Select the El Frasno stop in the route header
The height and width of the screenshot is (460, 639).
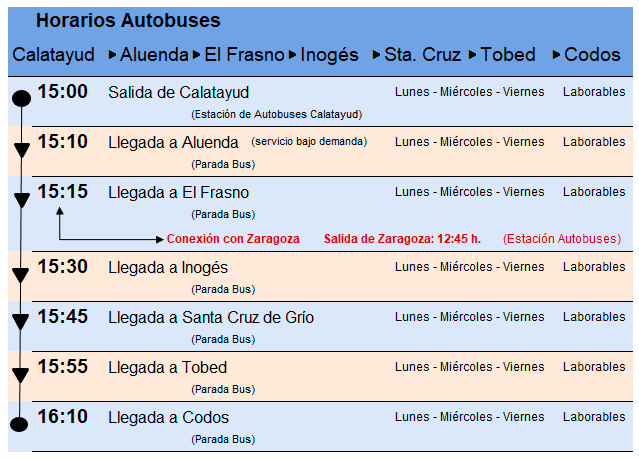(244, 55)
